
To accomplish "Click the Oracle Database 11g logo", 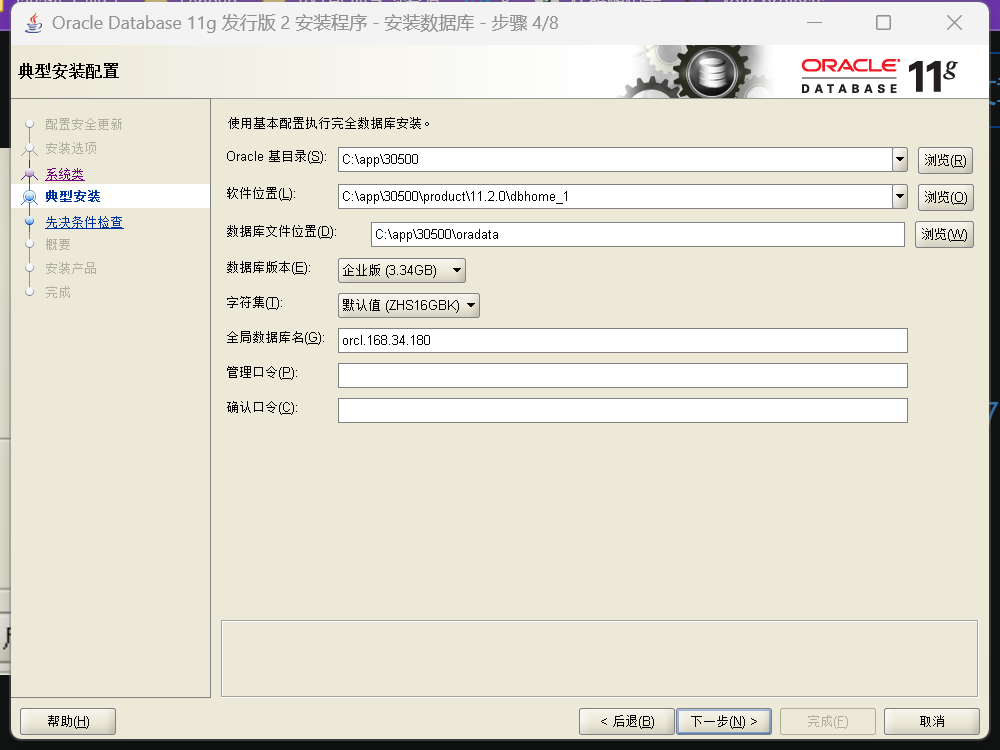I will (879, 76).
